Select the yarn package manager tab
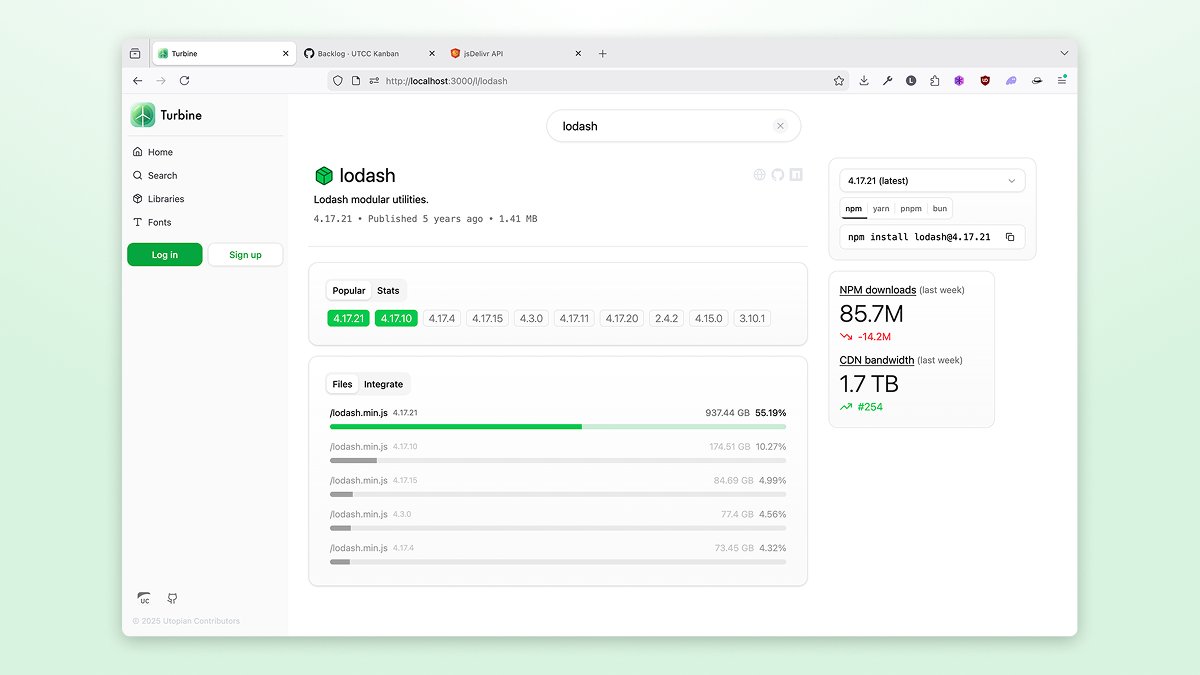The height and width of the screenshot is (675, 1200). 881,209
